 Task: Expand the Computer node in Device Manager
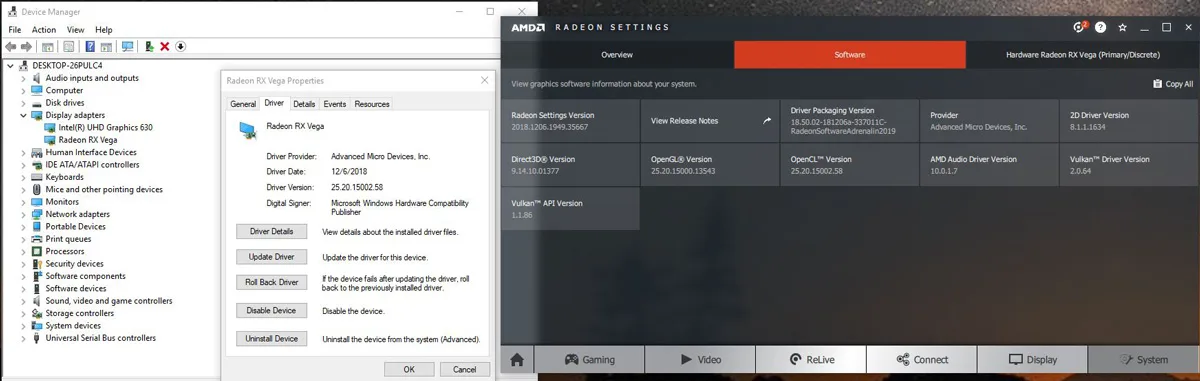tap(24, 90)
